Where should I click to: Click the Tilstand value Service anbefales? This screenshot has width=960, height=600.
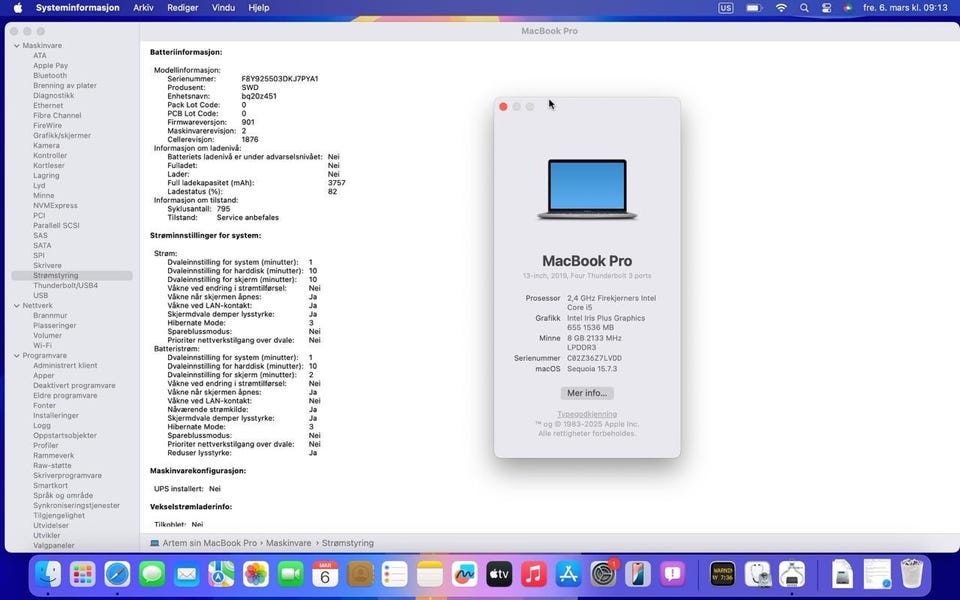(247, 218)
